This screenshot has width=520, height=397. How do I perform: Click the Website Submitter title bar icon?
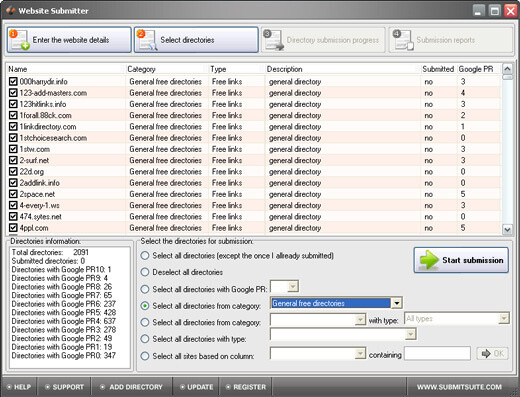coord(11,10)
